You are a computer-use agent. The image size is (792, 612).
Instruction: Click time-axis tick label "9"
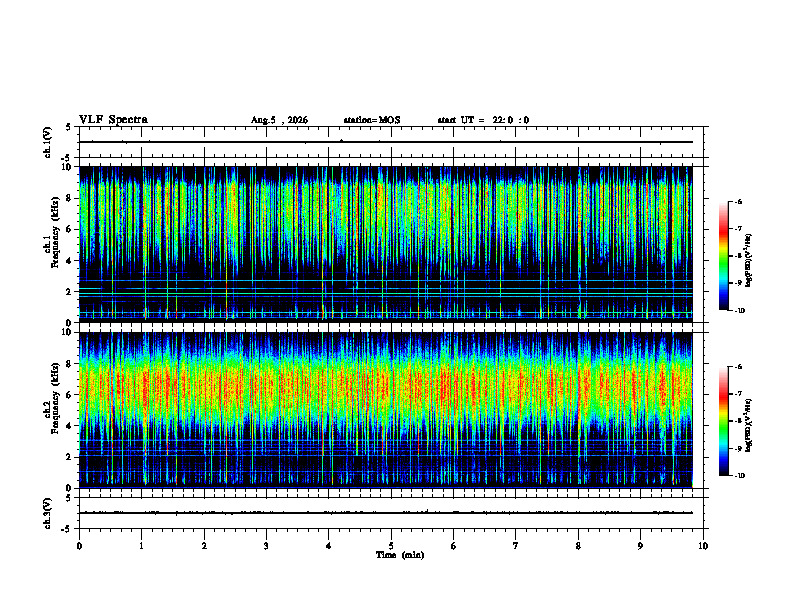click(x=640, y=546)
